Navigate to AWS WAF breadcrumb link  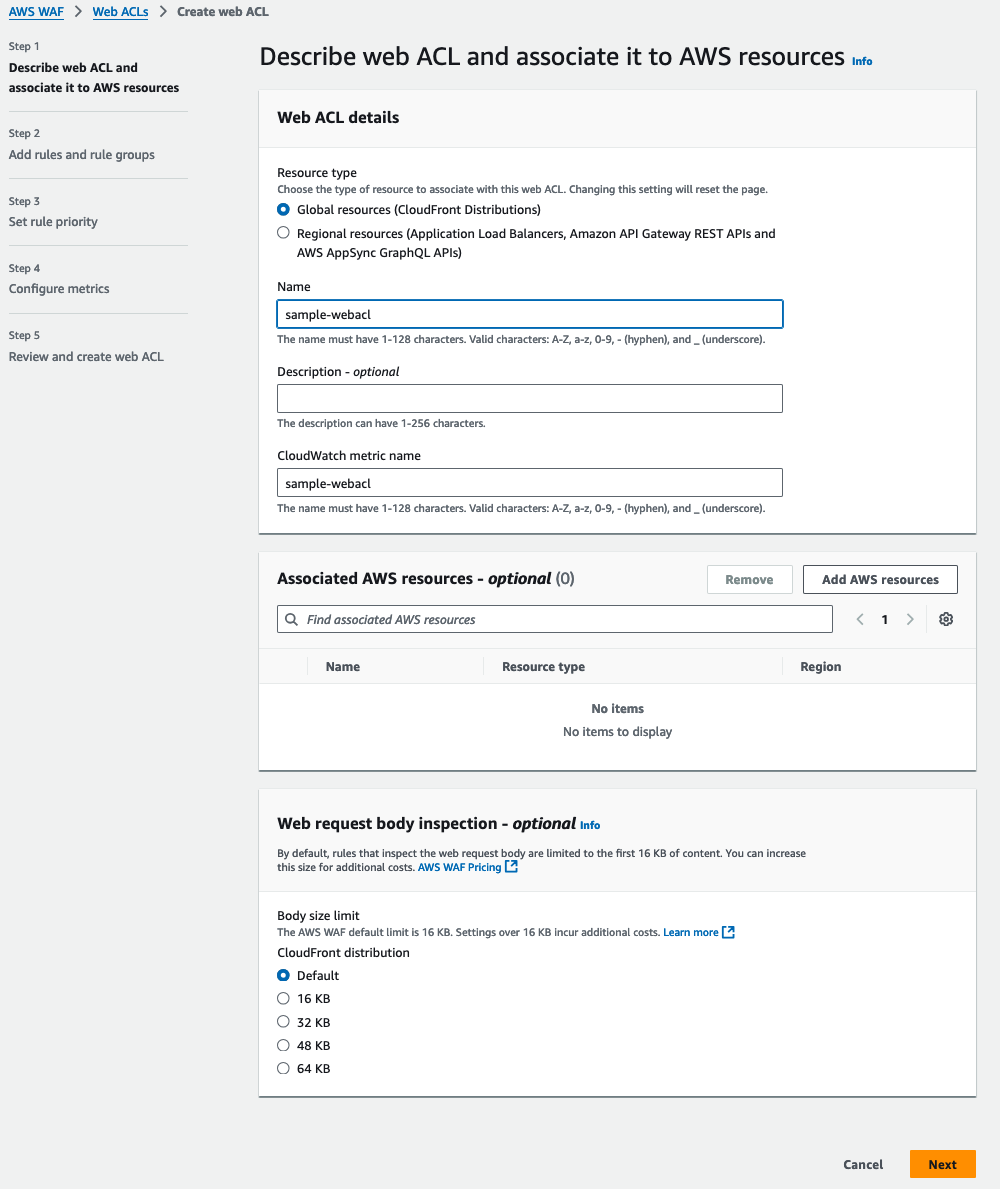[36, 12]
